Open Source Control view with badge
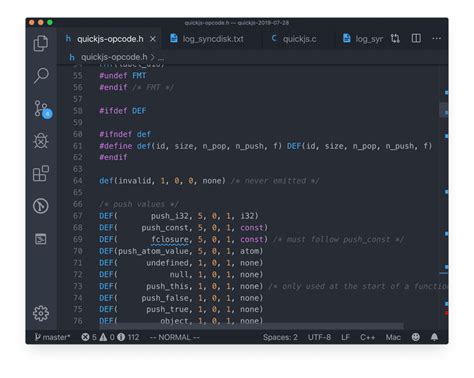Viewport: 474px width, 378px height. pos(43,109)
